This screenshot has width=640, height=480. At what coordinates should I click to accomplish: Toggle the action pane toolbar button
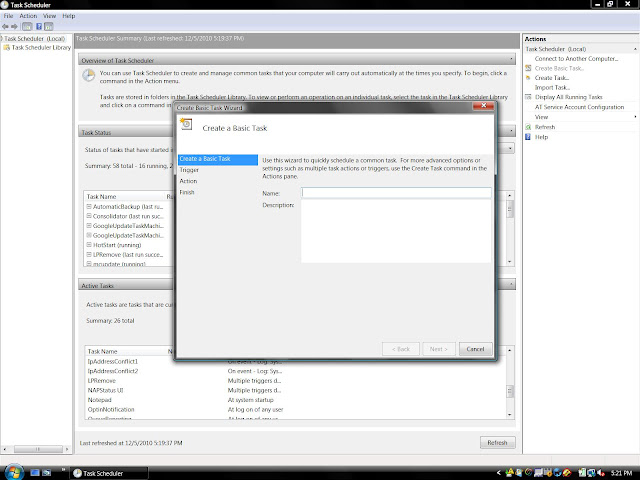click(x=49, y=27)
